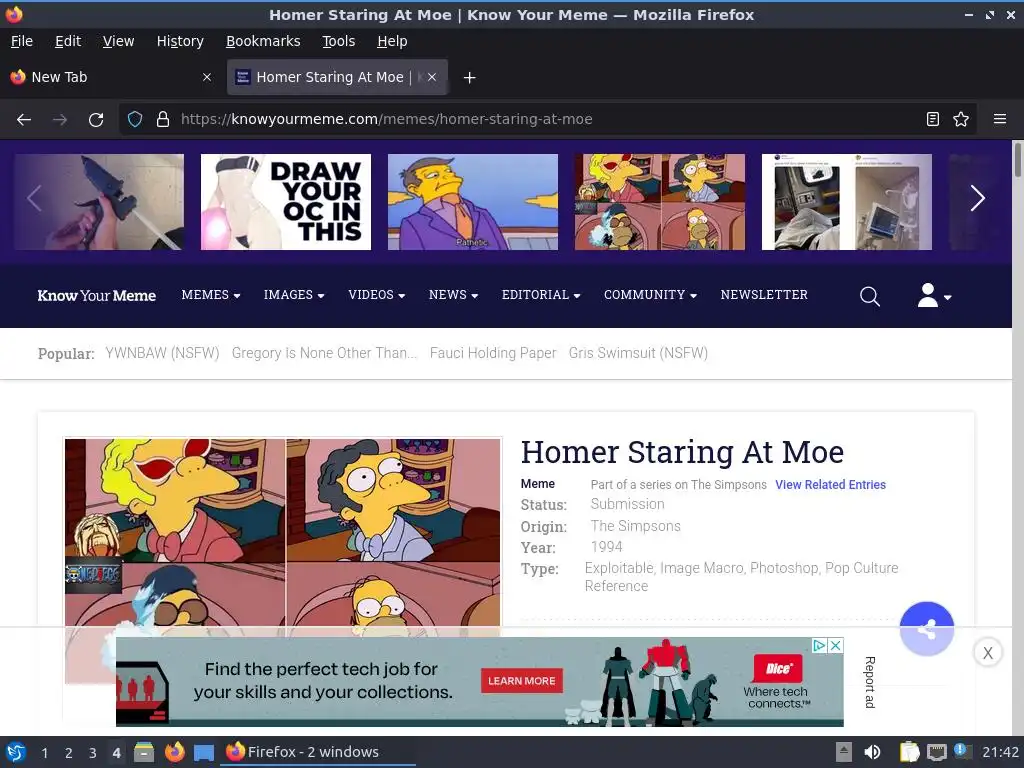Move carousel back with left arrow

coord(35,199)
